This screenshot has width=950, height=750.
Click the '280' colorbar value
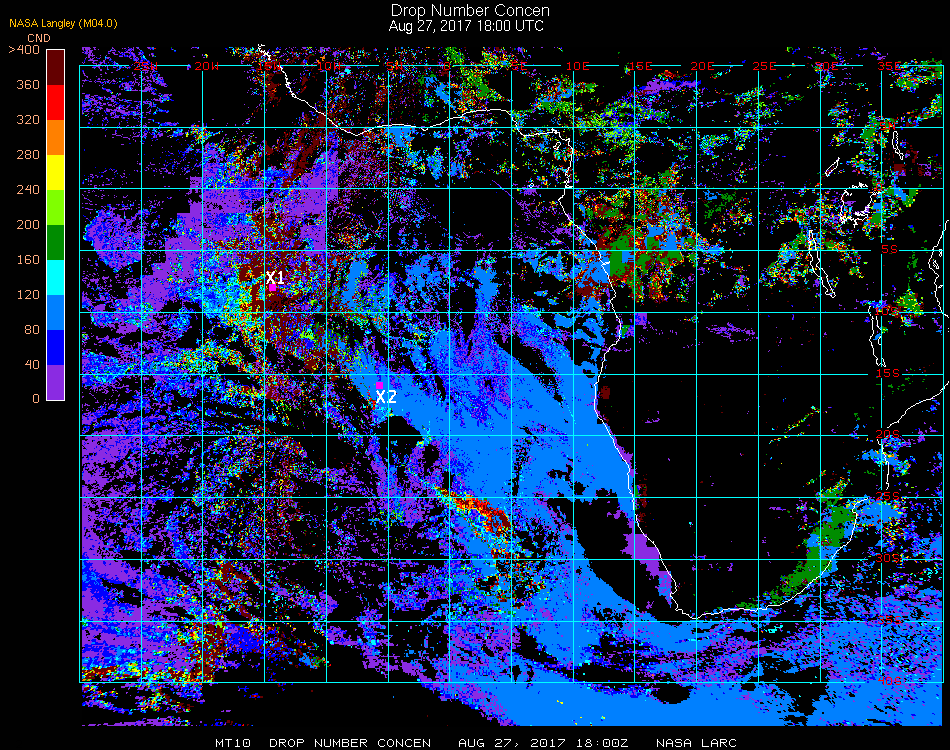tap(28, 154)
